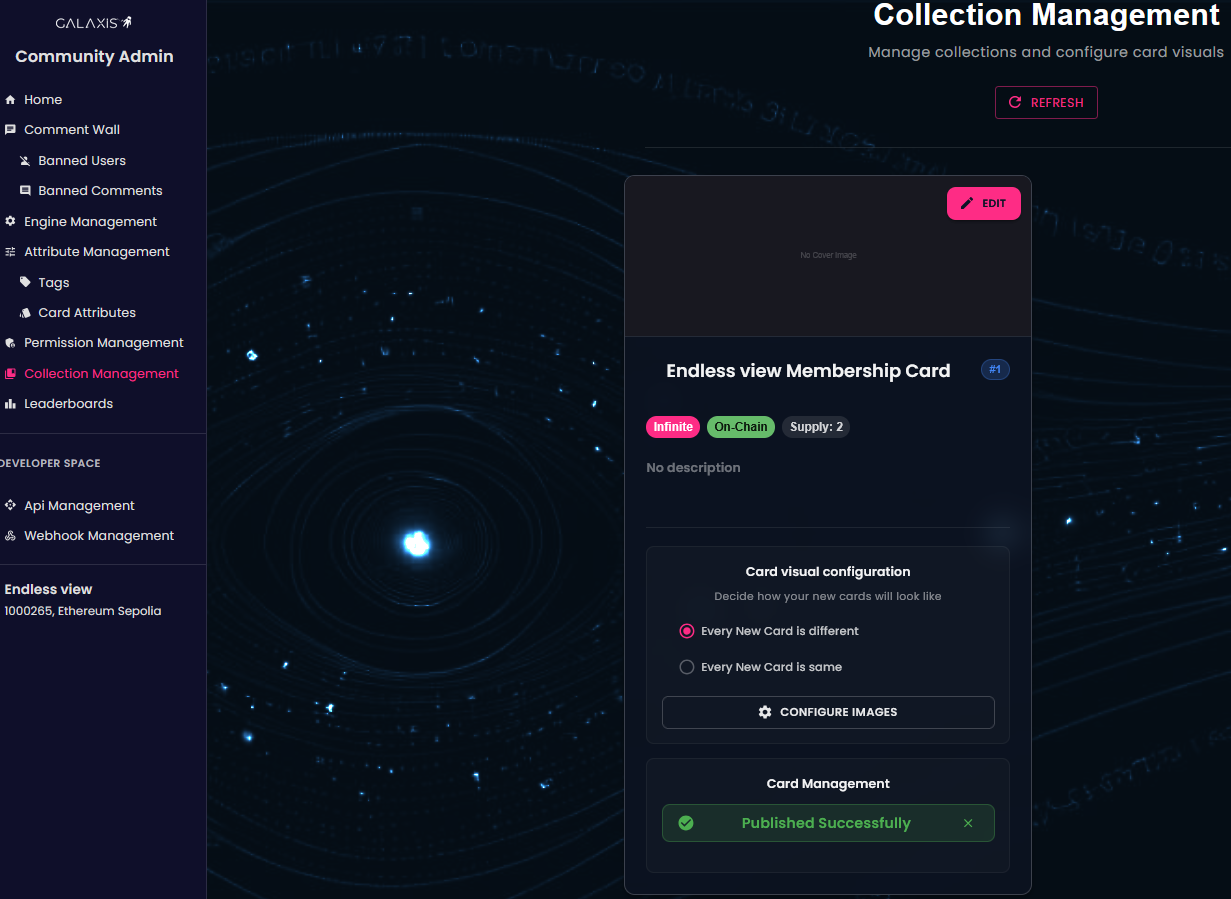Image resolution: width=1231 pixels, height=899 pixels.
Task: Click the pink Edit button
Action: (x=983, y=203)
